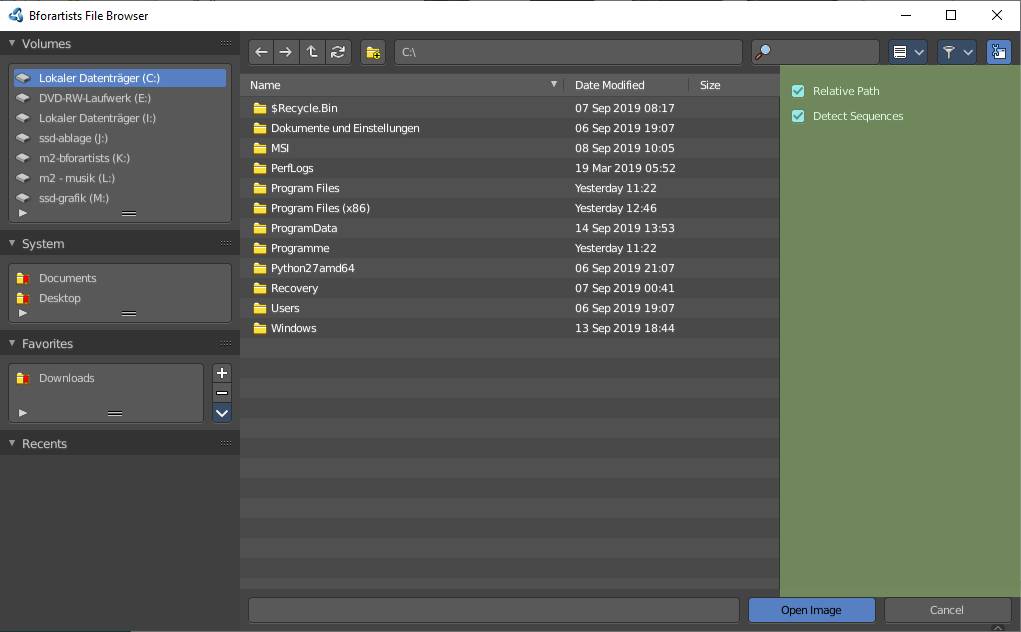The width and height of the screenshot is (1021, 632).
Task: Collapse the Recents panel
Action: (12, 443)
